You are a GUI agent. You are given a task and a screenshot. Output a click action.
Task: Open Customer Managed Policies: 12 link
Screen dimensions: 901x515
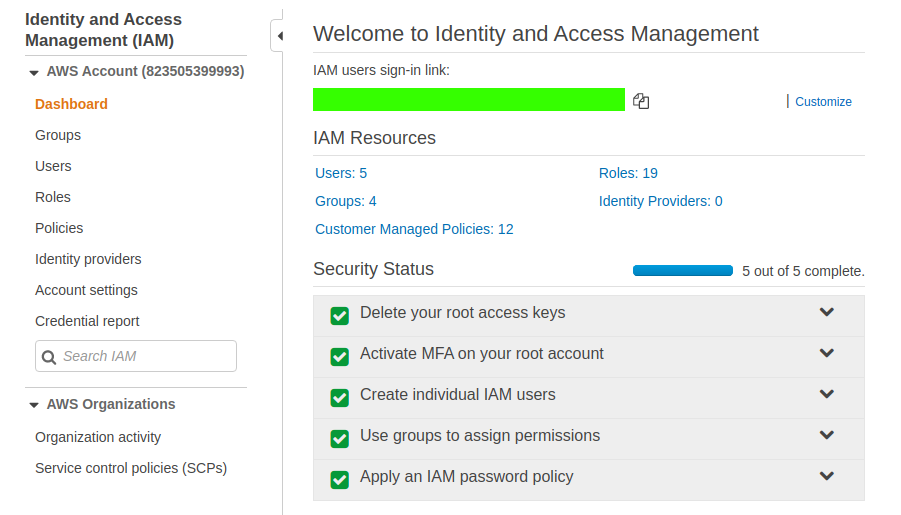tap(414, 229)
